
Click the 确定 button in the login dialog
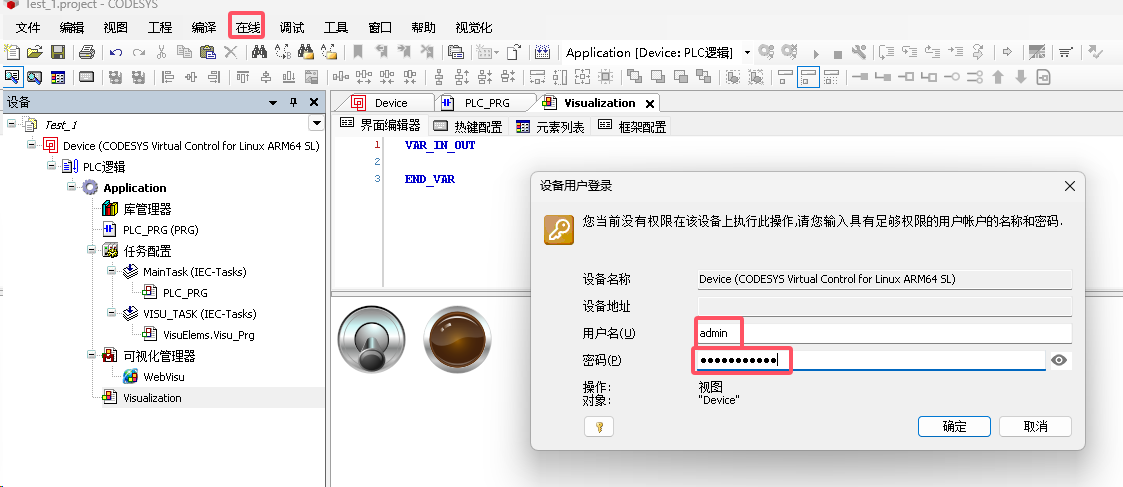point(954,426)
